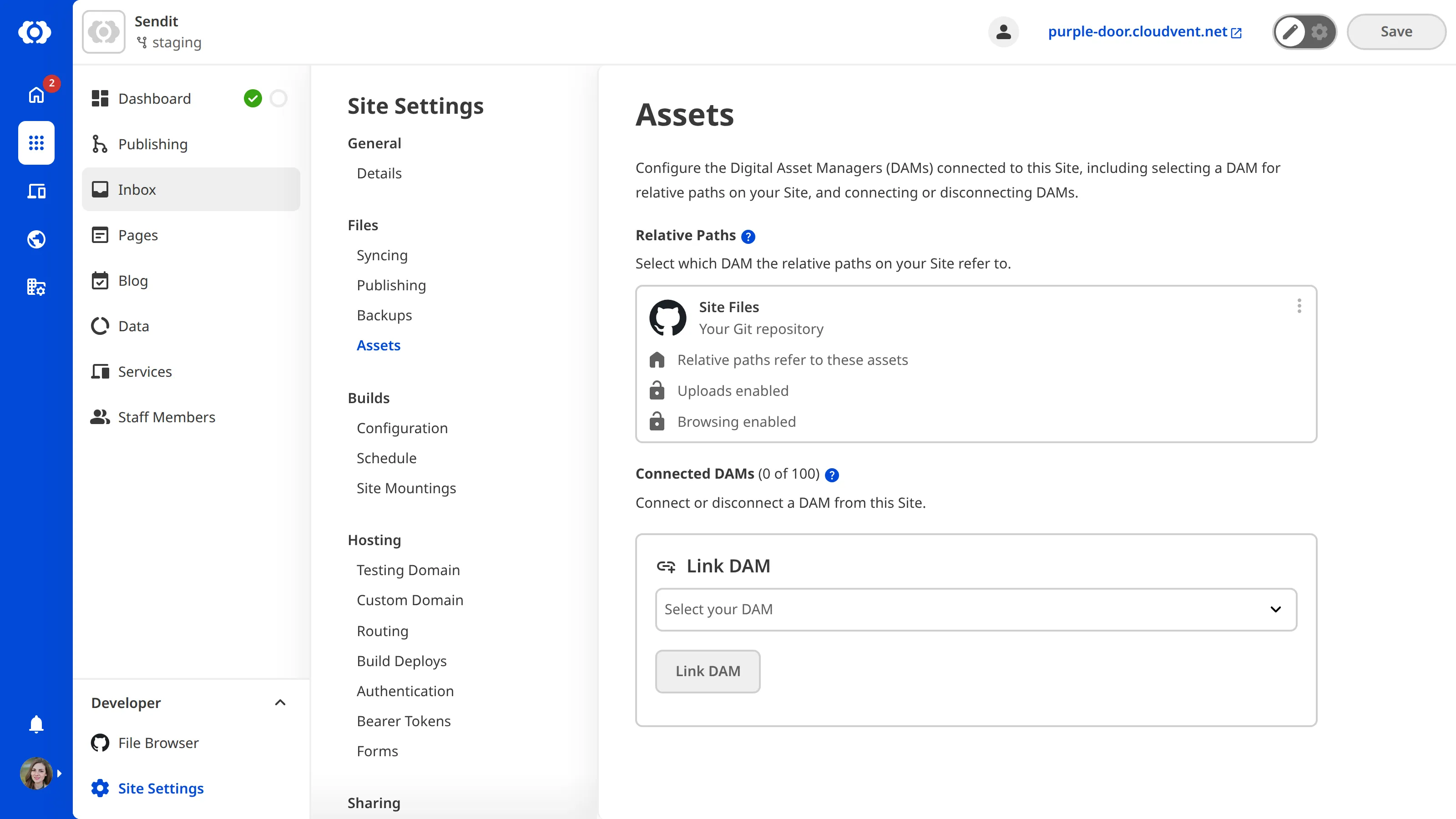
Task: Collapse the Developer section
Action: click(x=280, y=703)
